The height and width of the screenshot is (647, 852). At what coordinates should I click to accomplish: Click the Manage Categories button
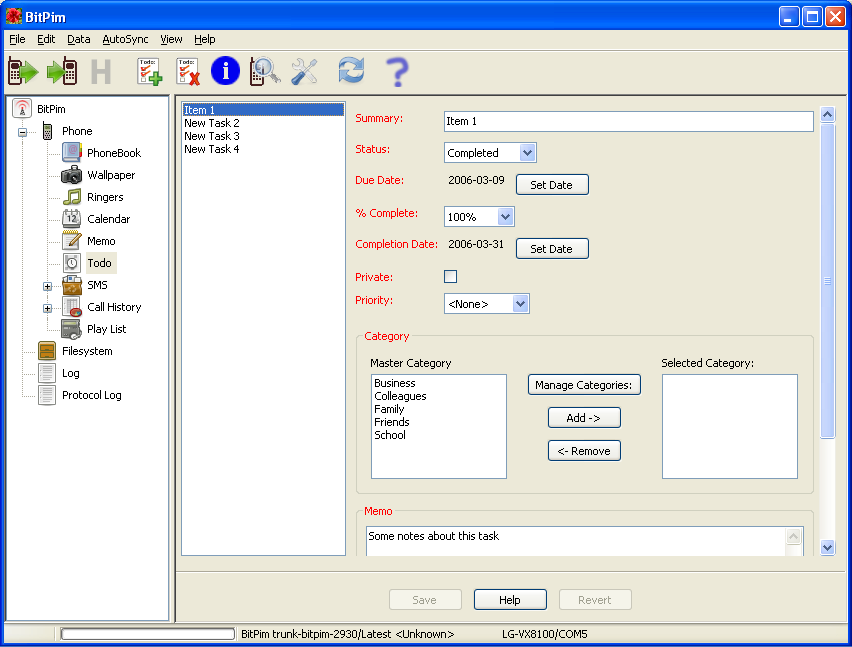click(584, 385)
